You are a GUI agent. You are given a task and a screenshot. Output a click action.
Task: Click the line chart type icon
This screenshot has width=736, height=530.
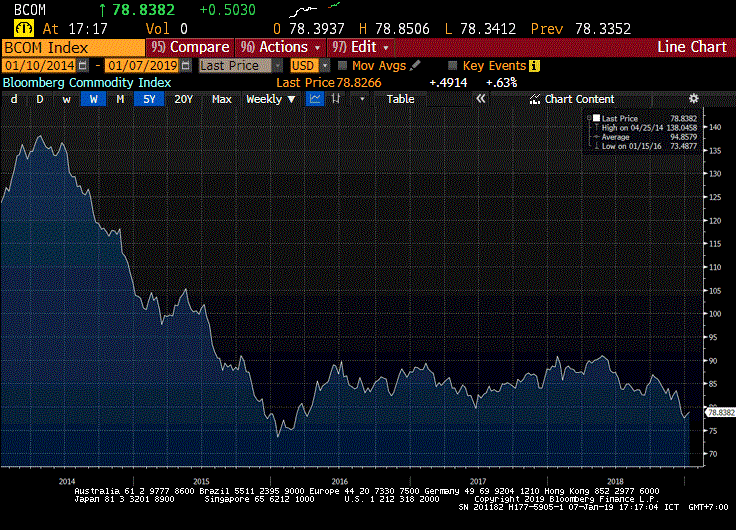[315, 99]
